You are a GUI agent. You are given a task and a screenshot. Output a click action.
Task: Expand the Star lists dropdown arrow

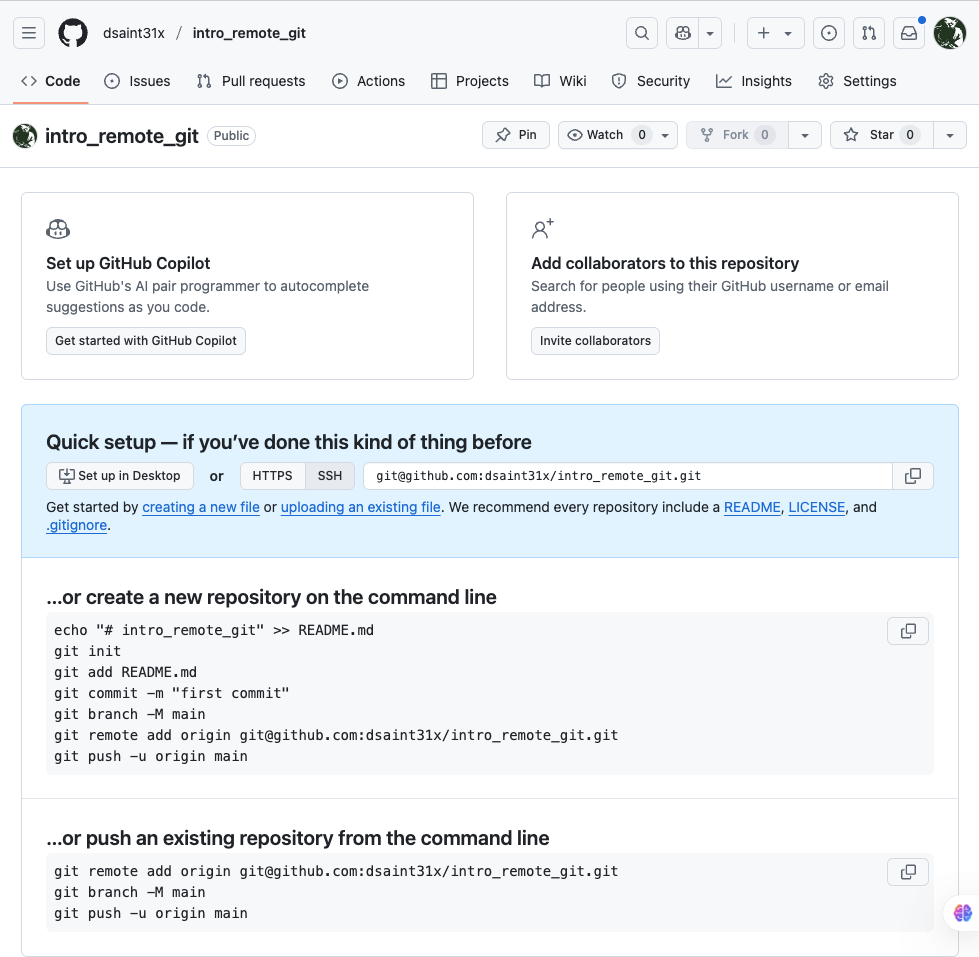[950, 135]
